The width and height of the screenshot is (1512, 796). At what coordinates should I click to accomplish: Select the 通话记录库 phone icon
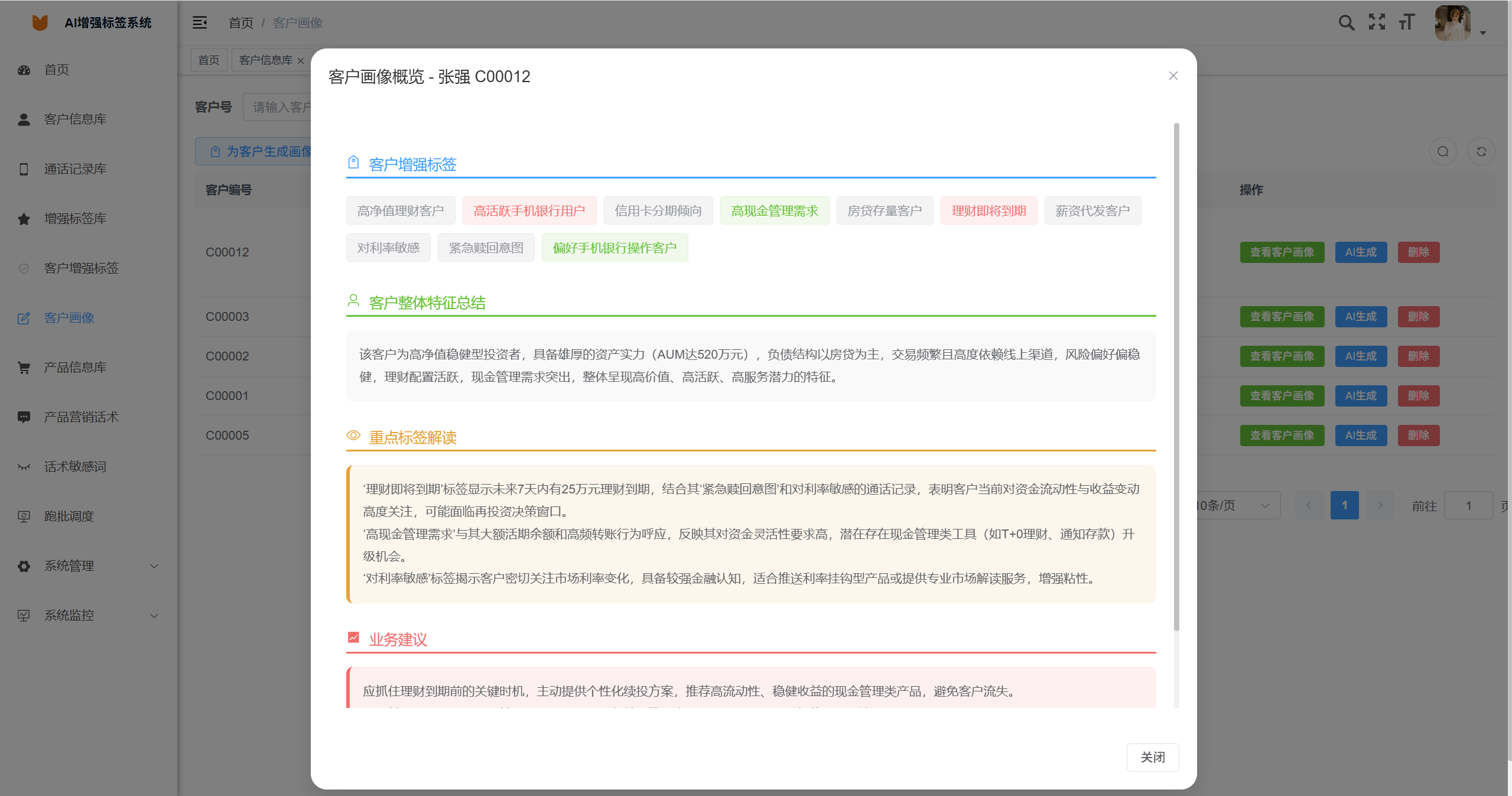pos(24,169)
